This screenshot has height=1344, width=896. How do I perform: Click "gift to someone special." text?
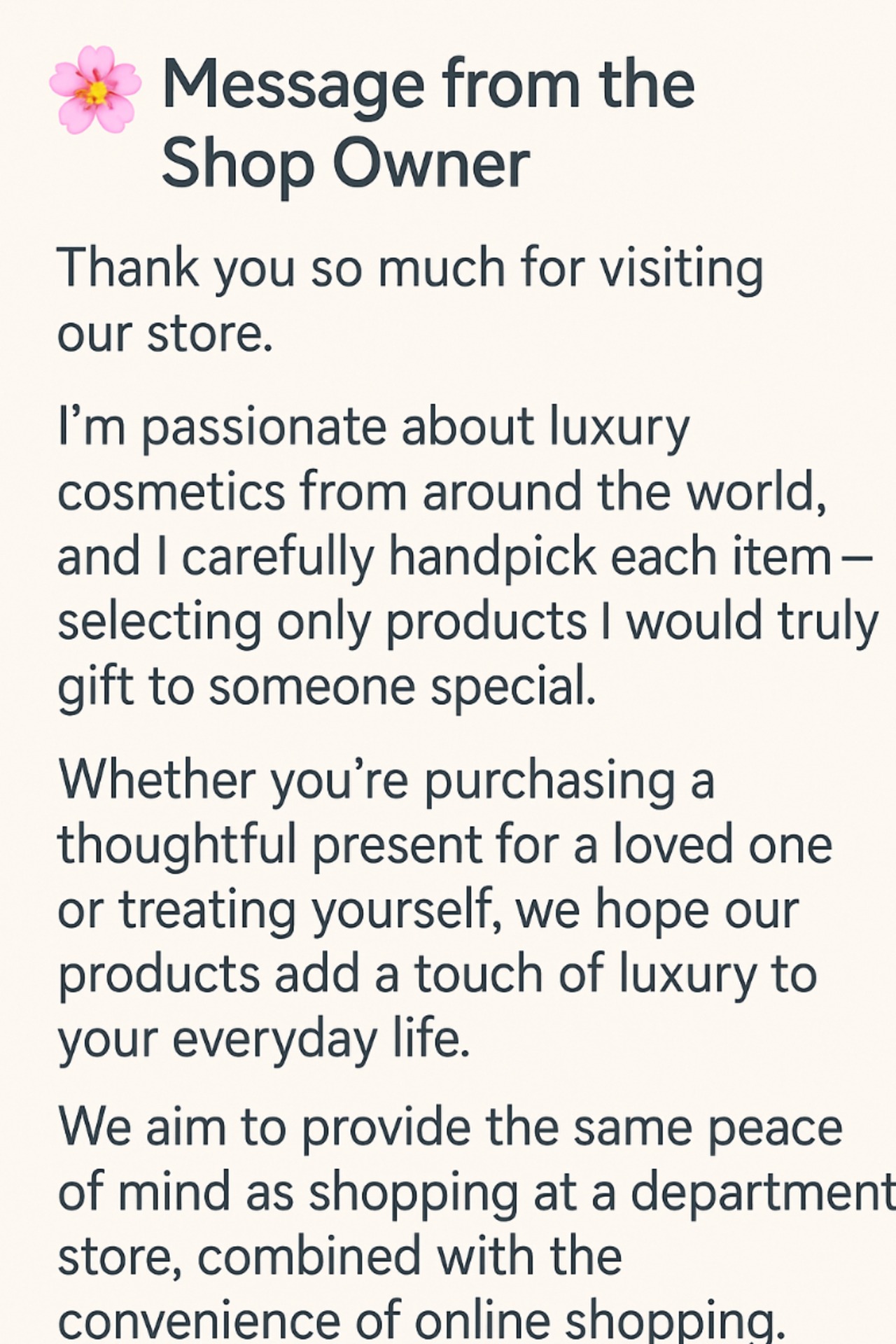tap(326, 687)
